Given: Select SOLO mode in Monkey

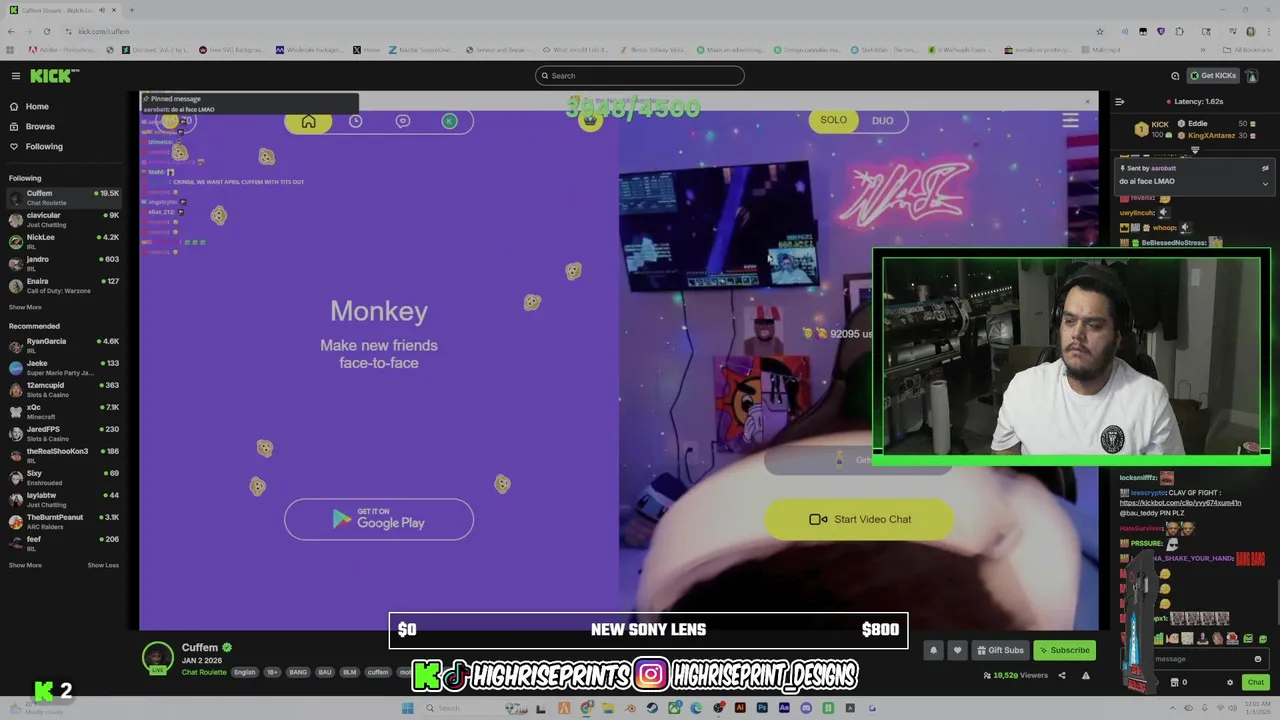Looking at the screenshot, I should [x=833, y=120].
